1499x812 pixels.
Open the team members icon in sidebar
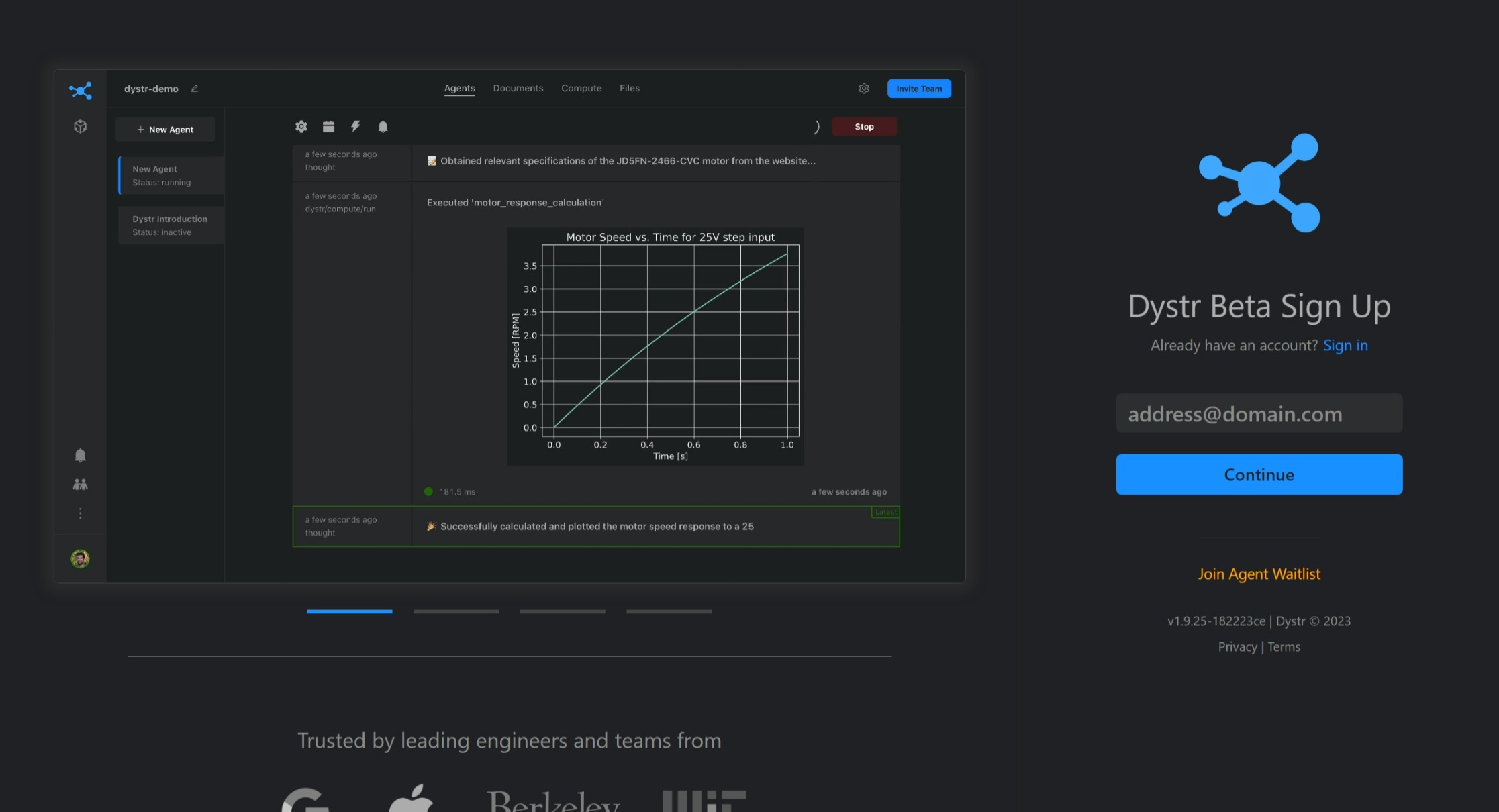tap(80, 485)
